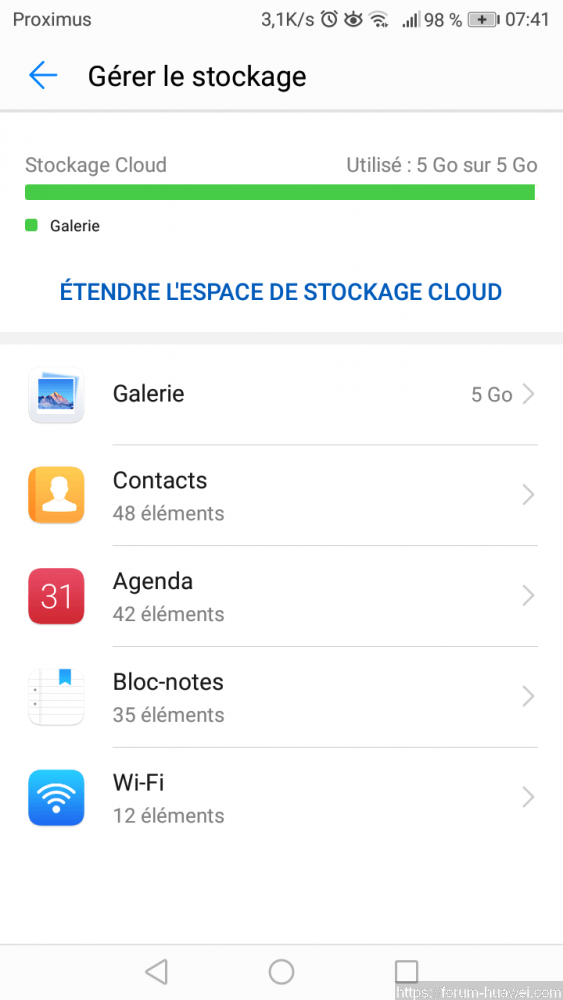Expand the Wi-Fi row chevron

[528, 798]
